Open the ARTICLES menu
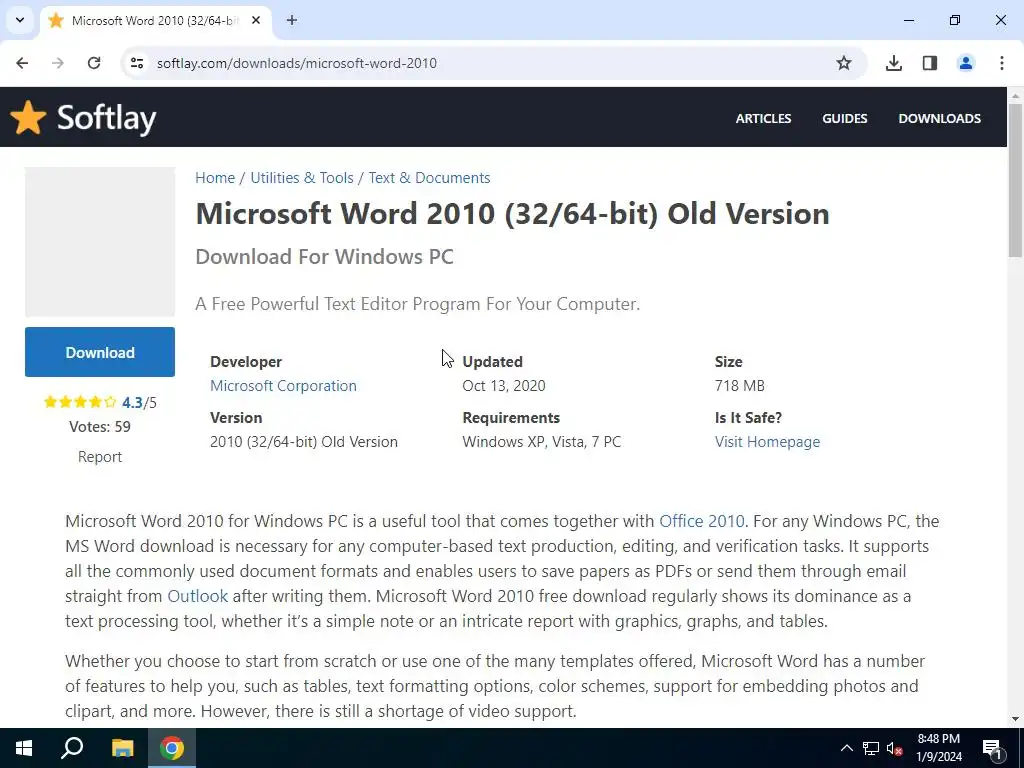This screenshot has height=768, width=1024. [x=763, y=118]
